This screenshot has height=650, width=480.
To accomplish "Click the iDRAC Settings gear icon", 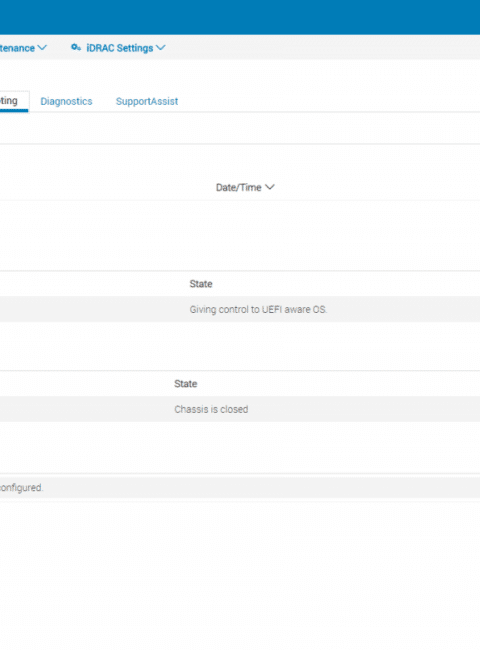I will point(76,48).
